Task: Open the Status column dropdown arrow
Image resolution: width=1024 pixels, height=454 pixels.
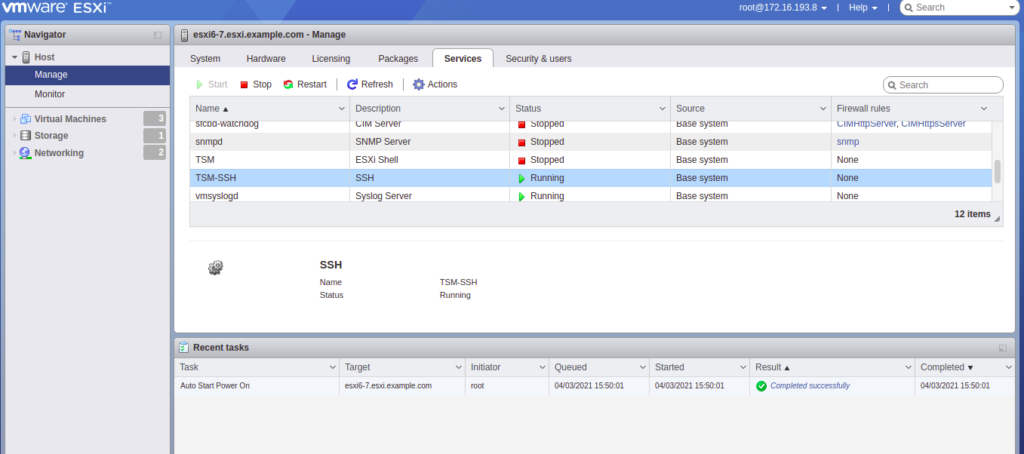Action: 663,108
